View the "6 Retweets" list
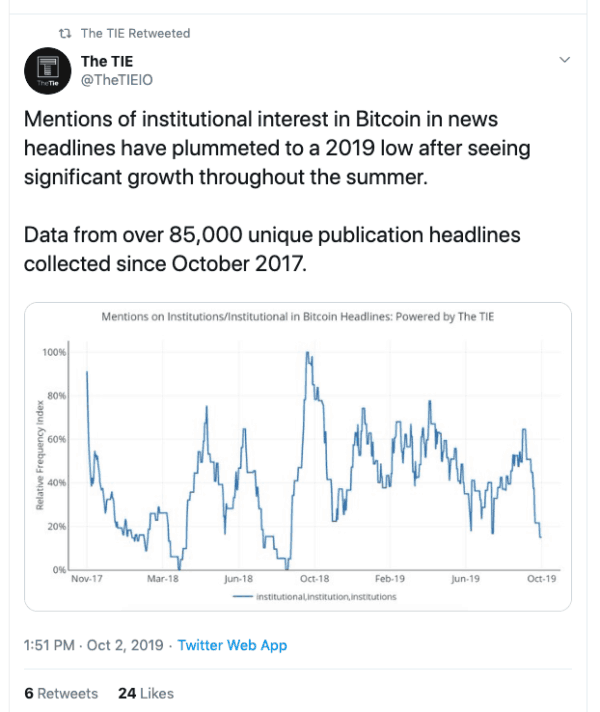 click(61, 693)
